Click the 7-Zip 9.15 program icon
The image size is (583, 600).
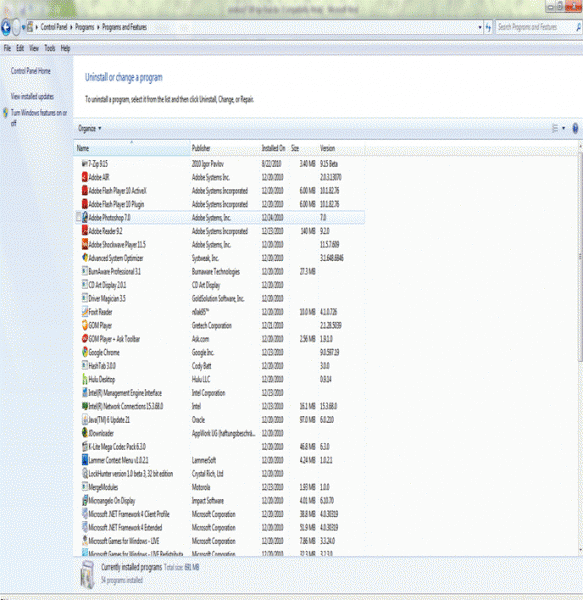point(85,164)
